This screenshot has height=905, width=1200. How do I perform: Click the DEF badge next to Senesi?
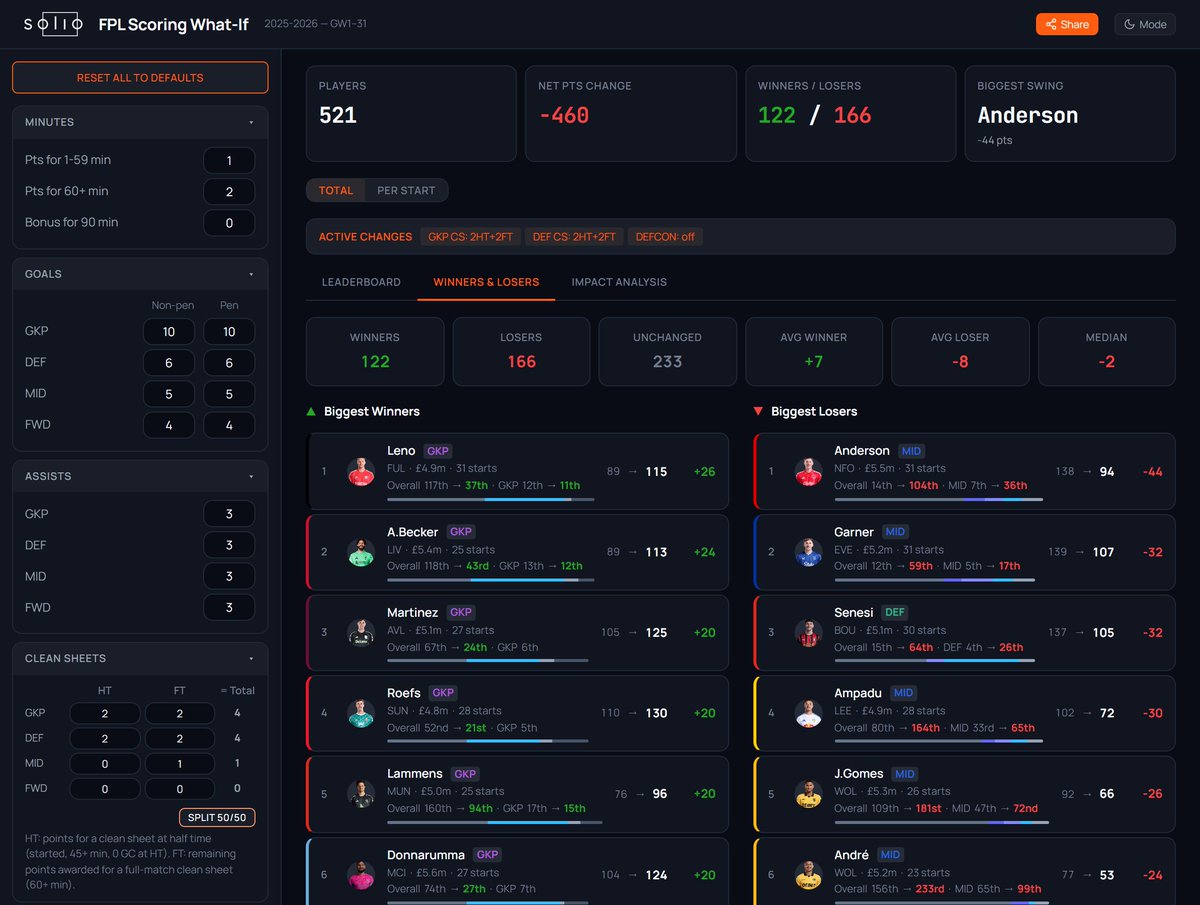pyautogui.click(x=894, y=612)
